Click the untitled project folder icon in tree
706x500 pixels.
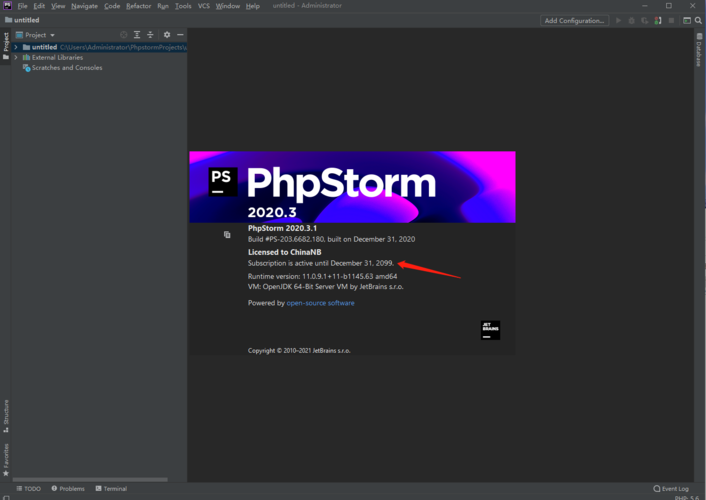[26, 47]
